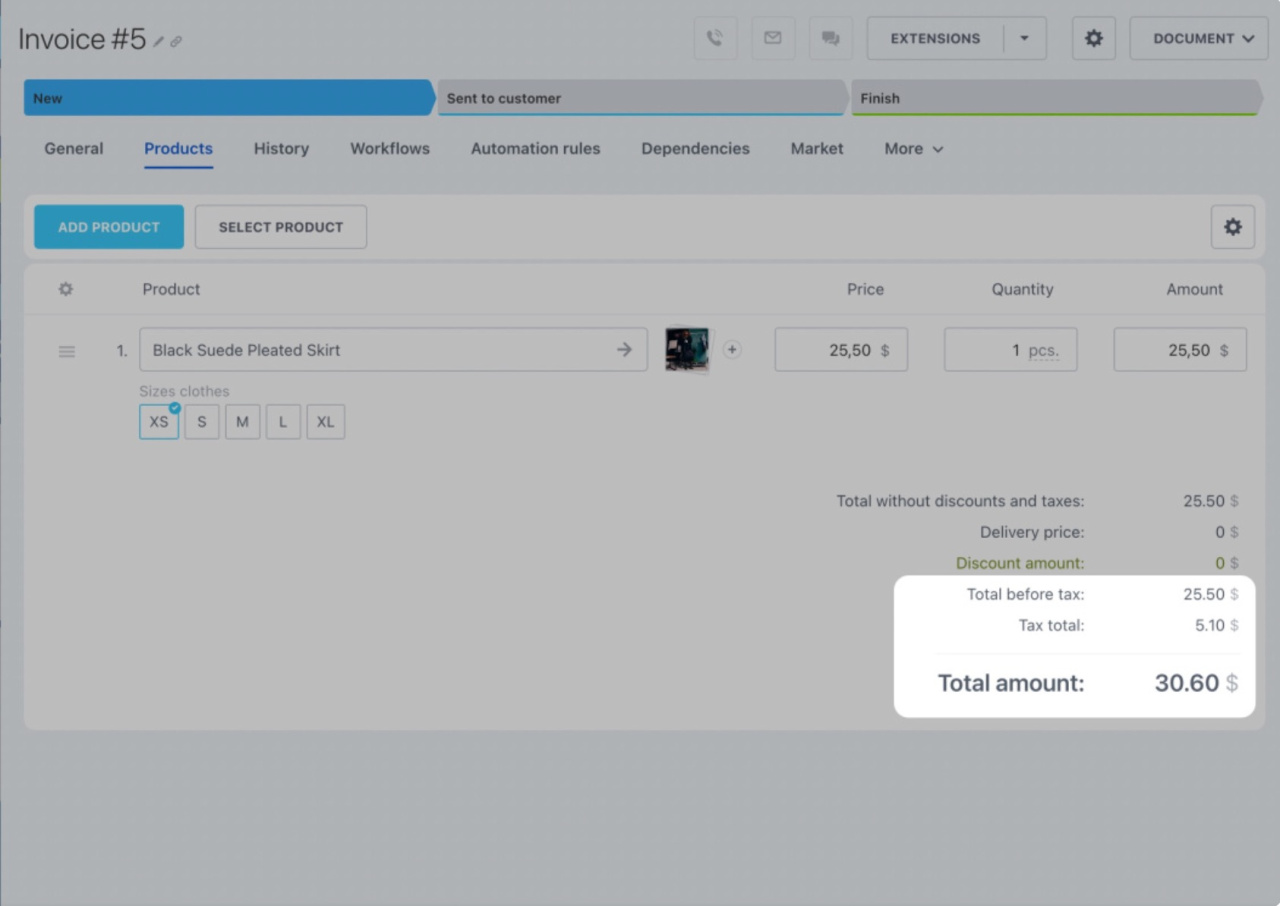1280x906 pixels.
Task: Set the stage to Sent to customer
Action: click(x=640, y=98)
